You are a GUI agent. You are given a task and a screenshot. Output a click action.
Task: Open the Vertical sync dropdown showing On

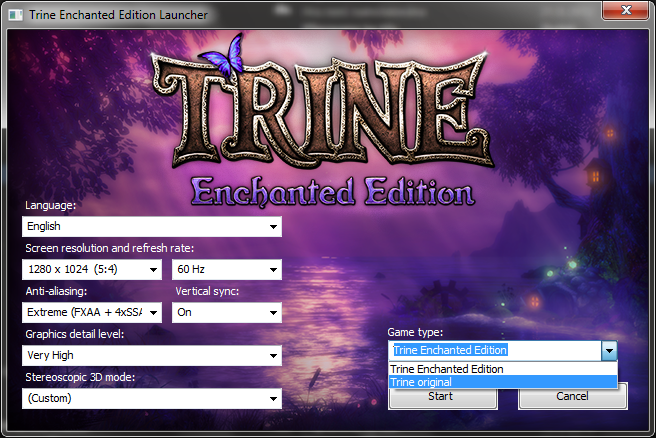[x=227, y=312]
